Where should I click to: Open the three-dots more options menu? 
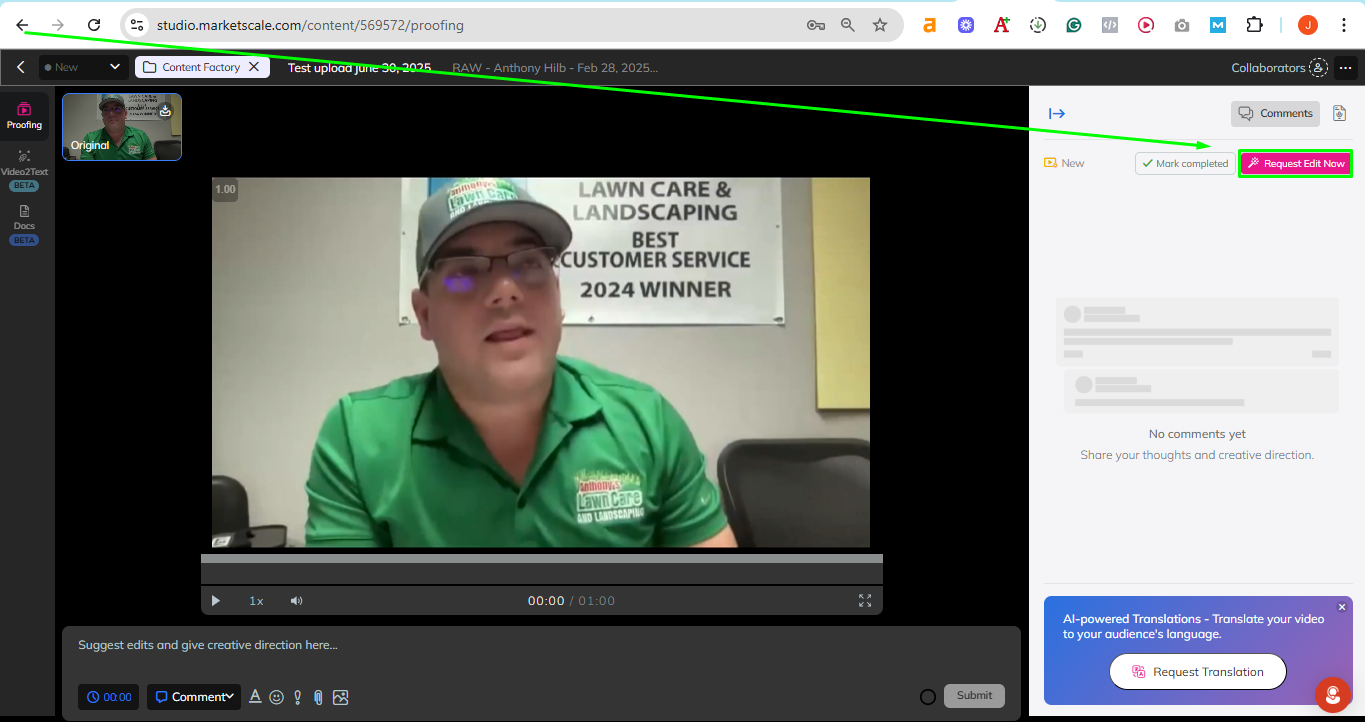pos(1346,68)
